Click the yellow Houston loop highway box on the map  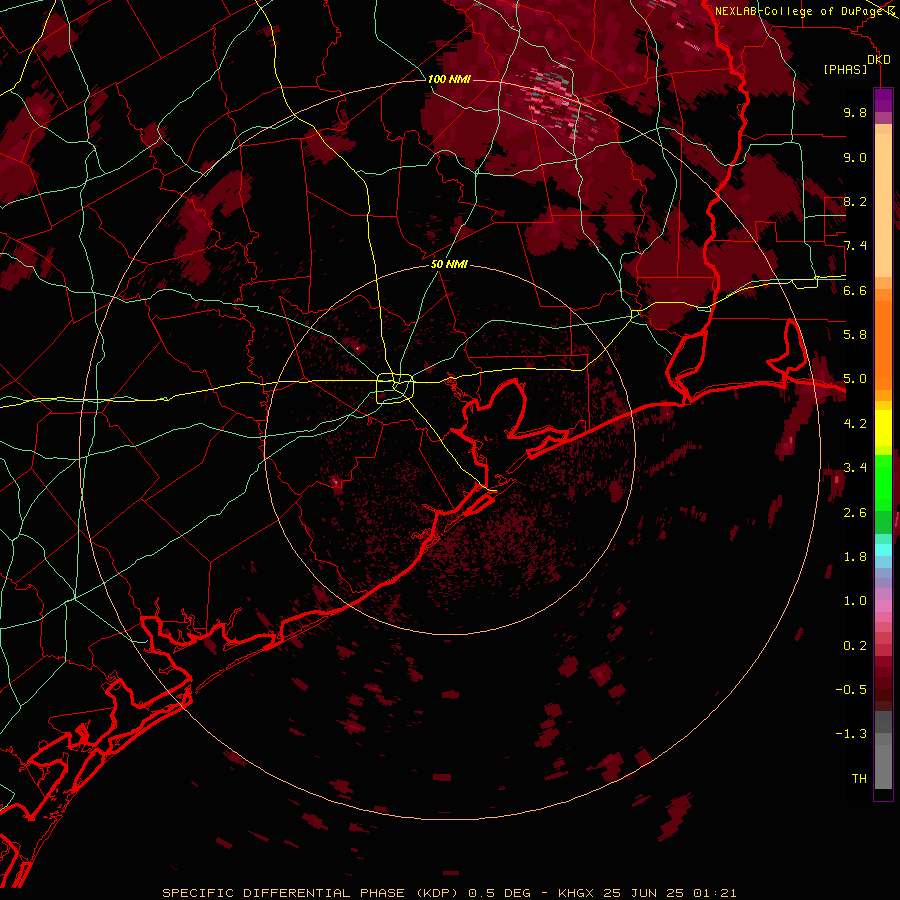(x=395, y=388)
